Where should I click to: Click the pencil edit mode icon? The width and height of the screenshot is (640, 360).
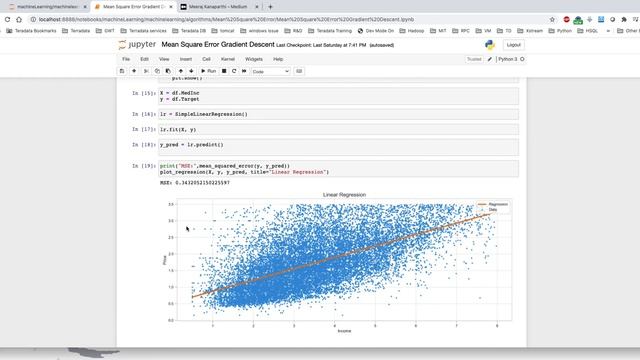(489, 59)
